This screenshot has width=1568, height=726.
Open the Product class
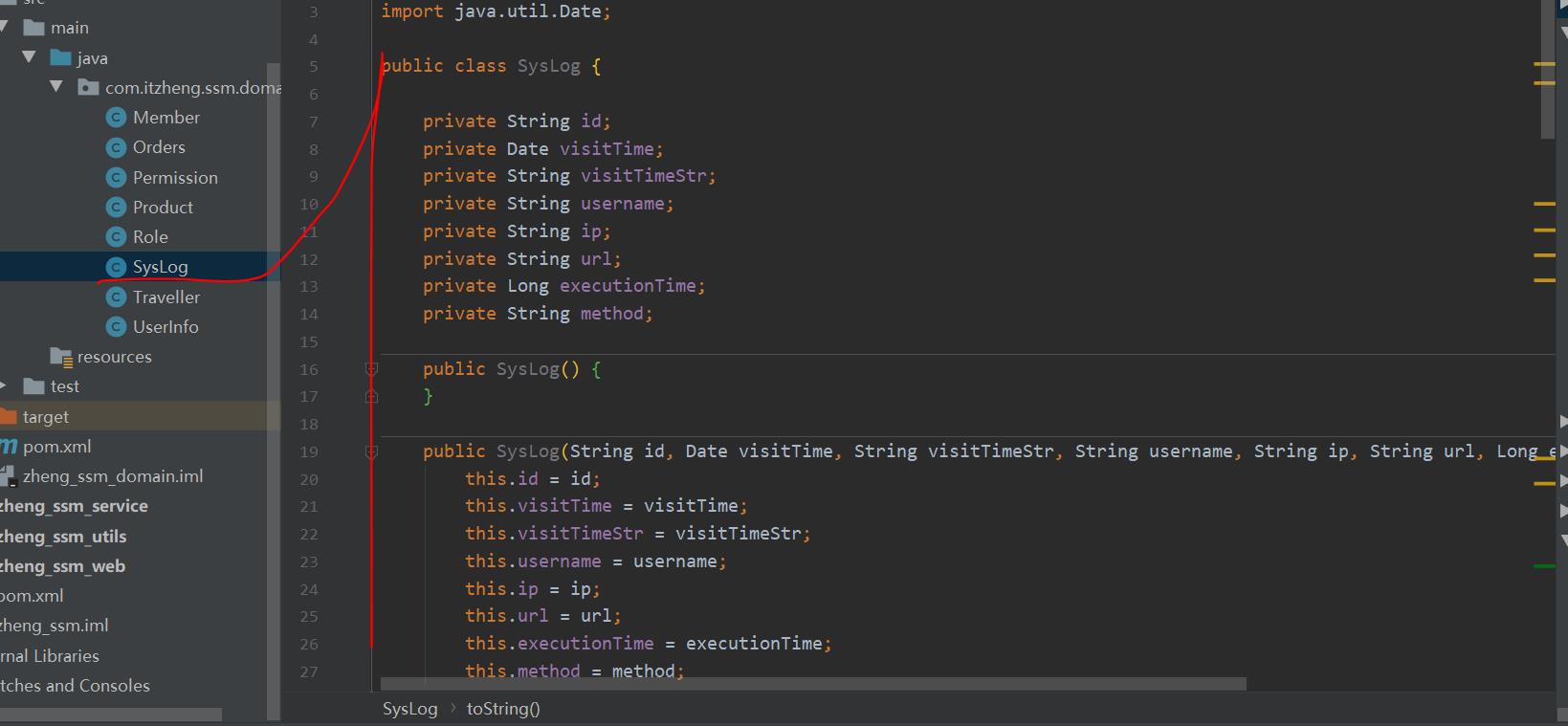(x=163, y=208)
